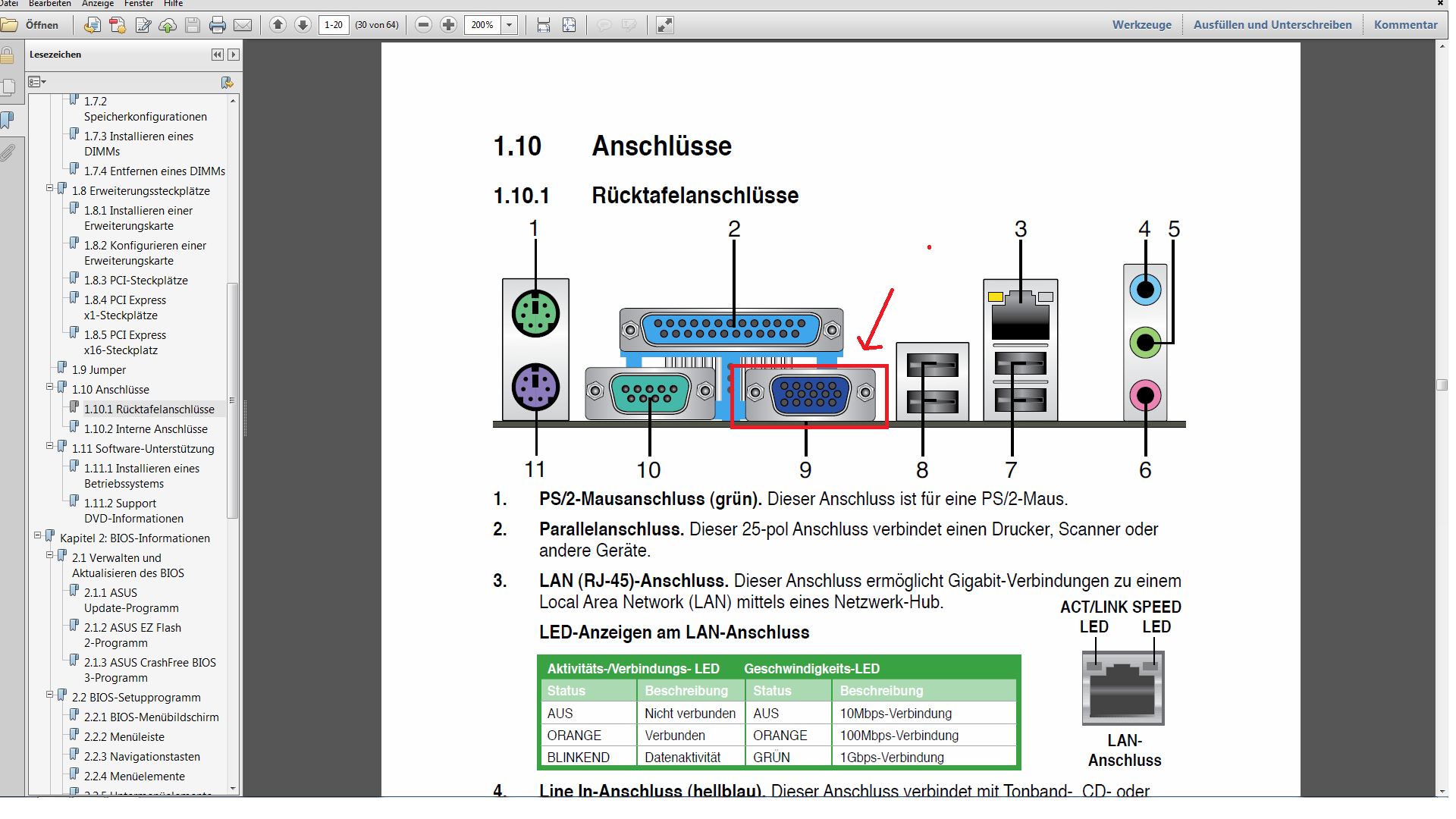This screenshot has width=1456, height=819.
Task: Open the Kommentar pane
Action: pyautogui.click(x=1405, y=24)
